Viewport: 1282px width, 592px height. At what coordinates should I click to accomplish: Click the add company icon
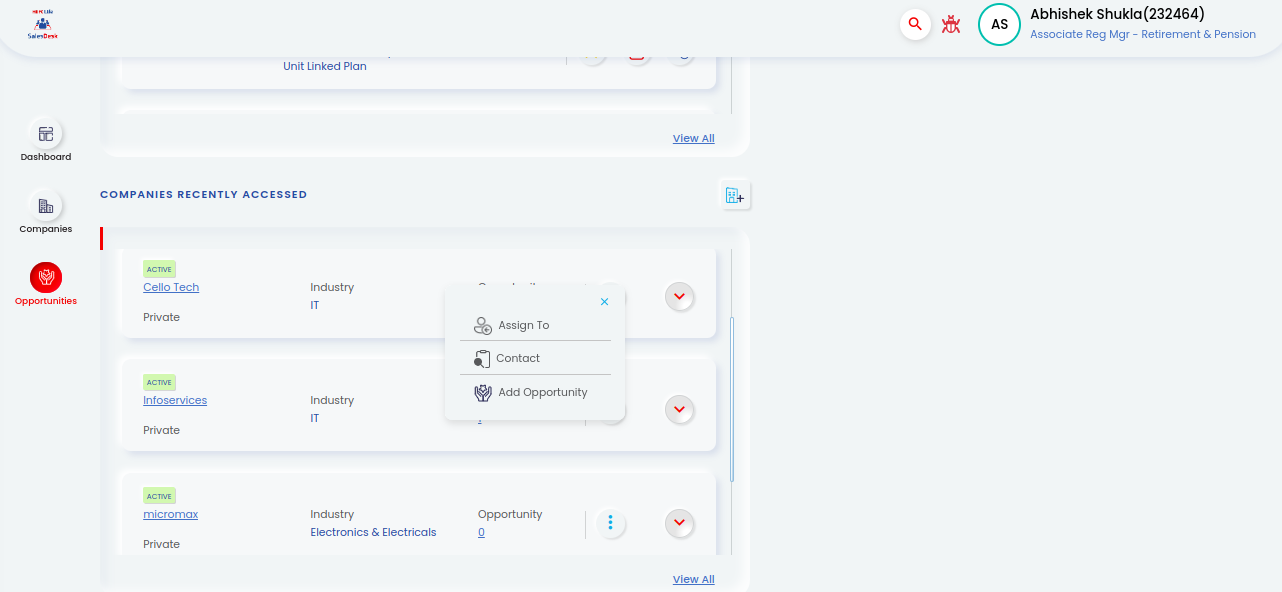click(x=735, y=195)
